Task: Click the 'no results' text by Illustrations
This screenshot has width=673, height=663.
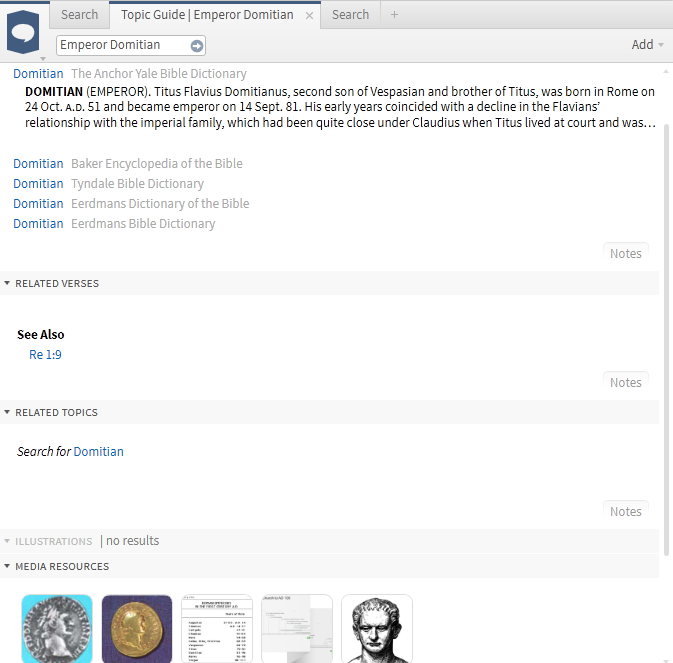Action: tap(133, 541)
